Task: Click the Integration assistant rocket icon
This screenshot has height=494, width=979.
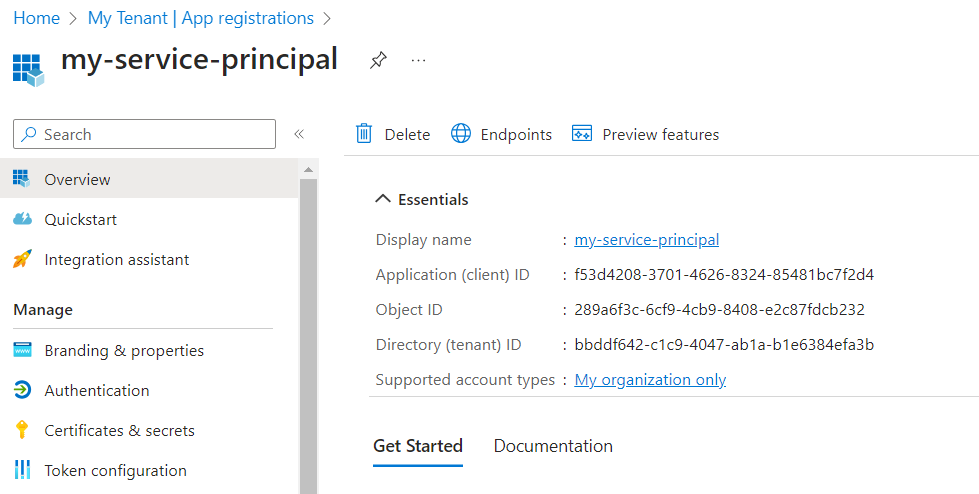Action: (22, 259)
